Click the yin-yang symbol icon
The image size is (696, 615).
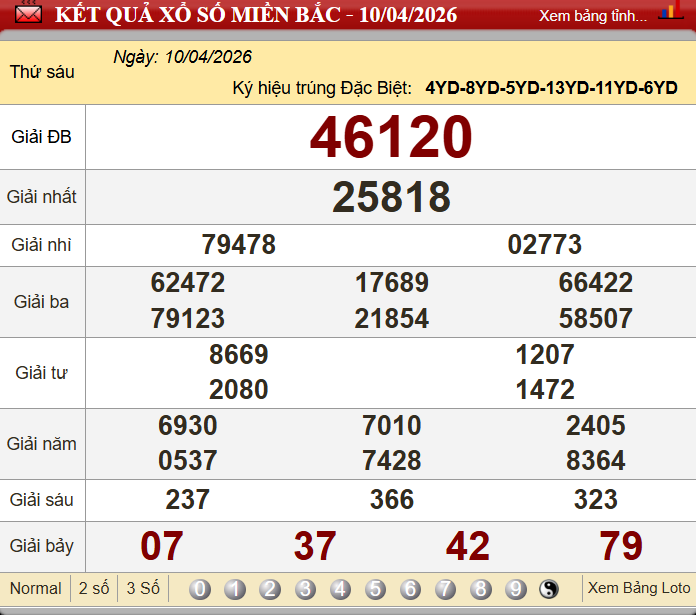click(x=549, y=589)
